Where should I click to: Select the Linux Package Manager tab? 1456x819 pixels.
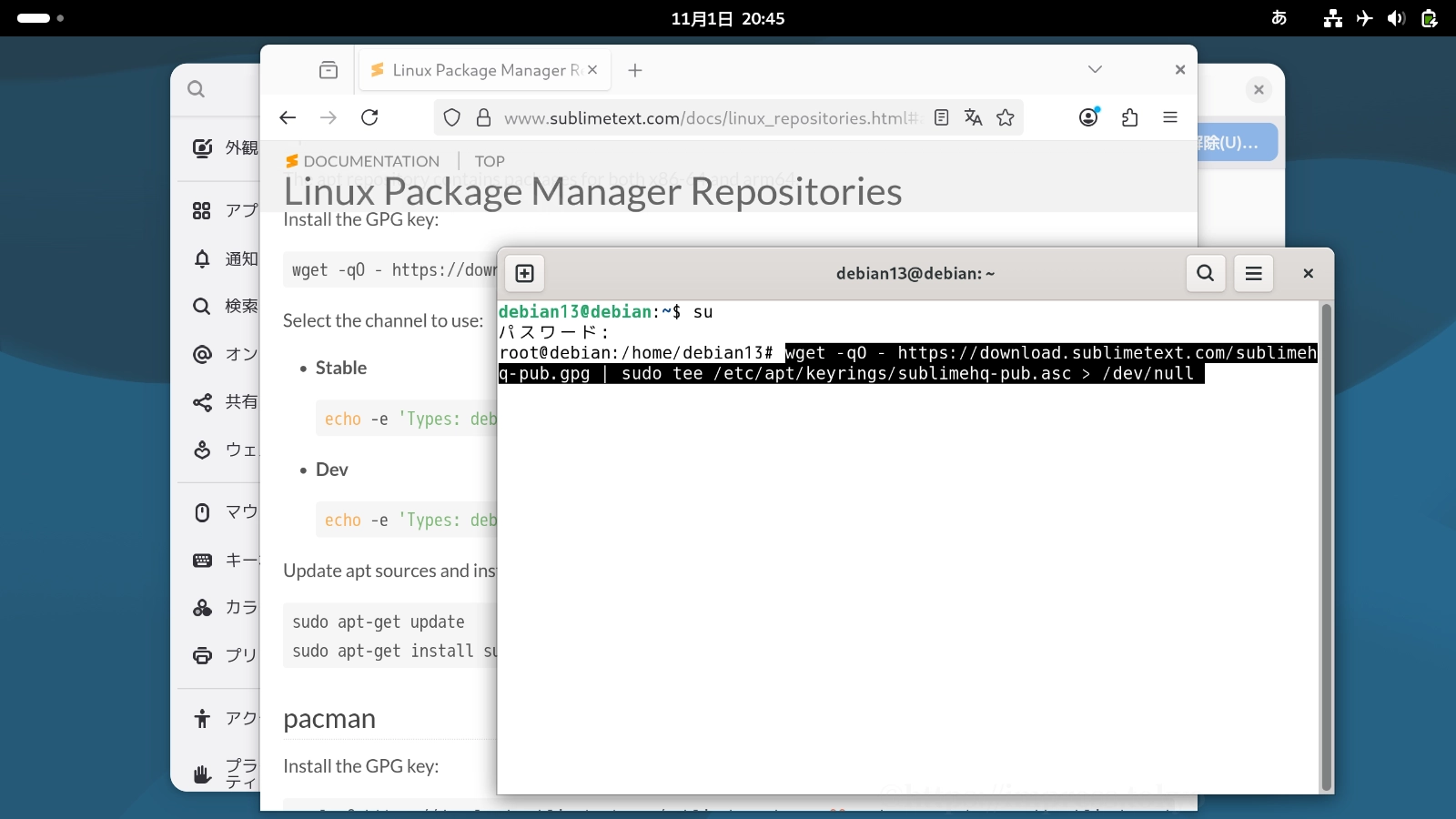click(x=484, y=70)
